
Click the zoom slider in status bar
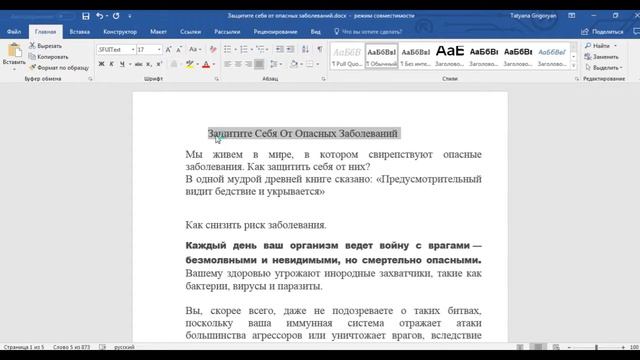click(596, 347)
